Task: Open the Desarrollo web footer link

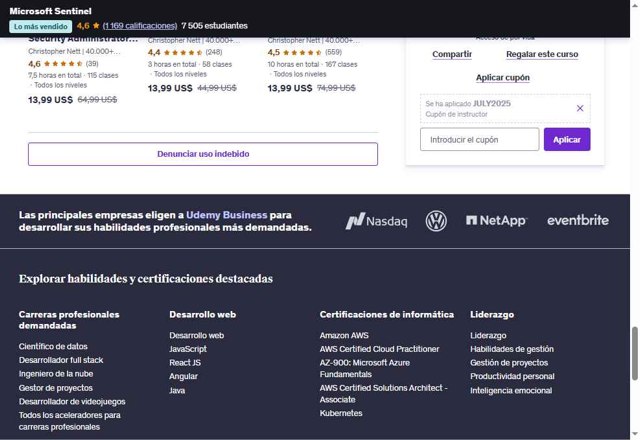Action: (196, 336)
